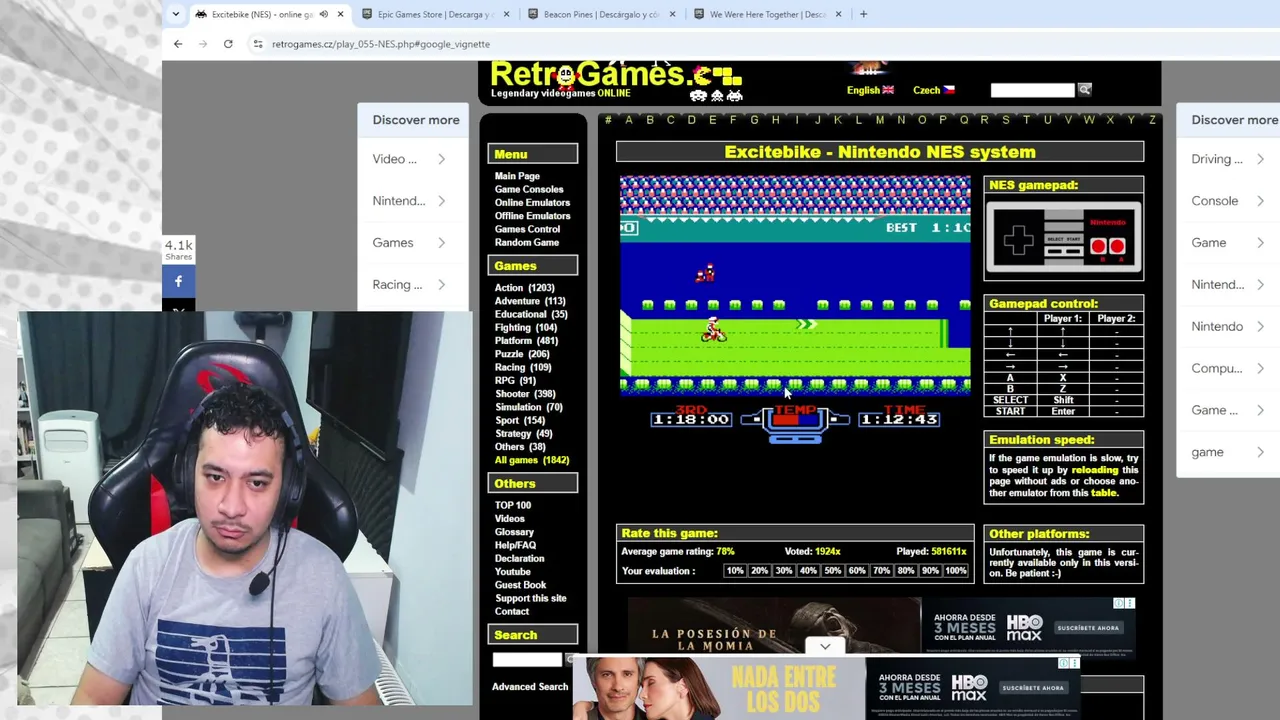Browse Racing (109) games category
Viewport: 1280px width, 720px height.
click(x=523, y=367)
